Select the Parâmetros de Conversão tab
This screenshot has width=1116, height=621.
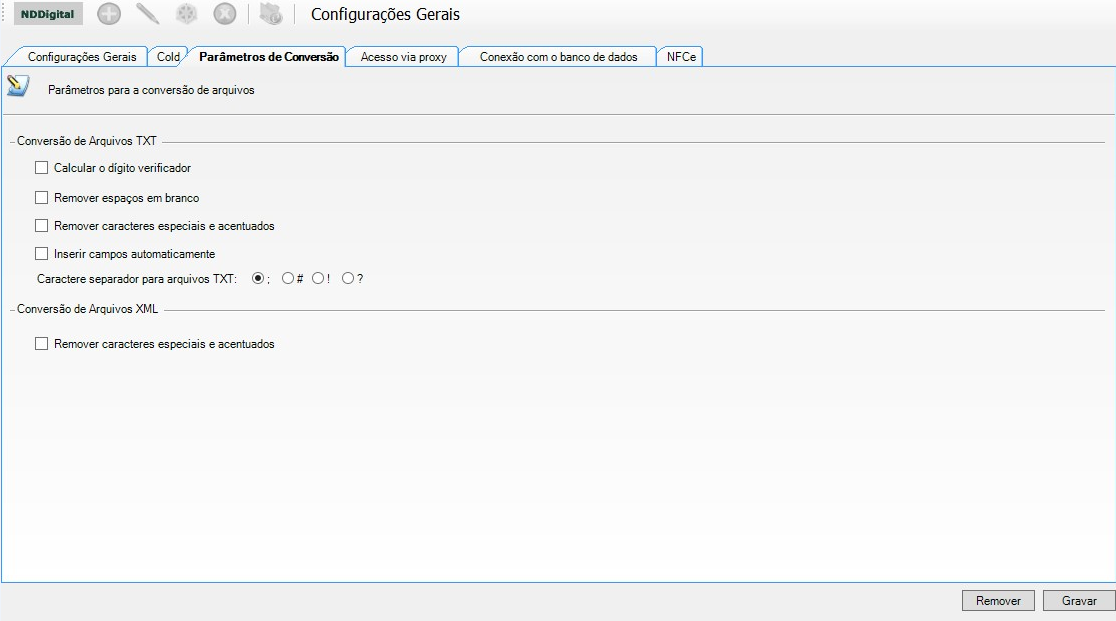[x=268, y=57]
